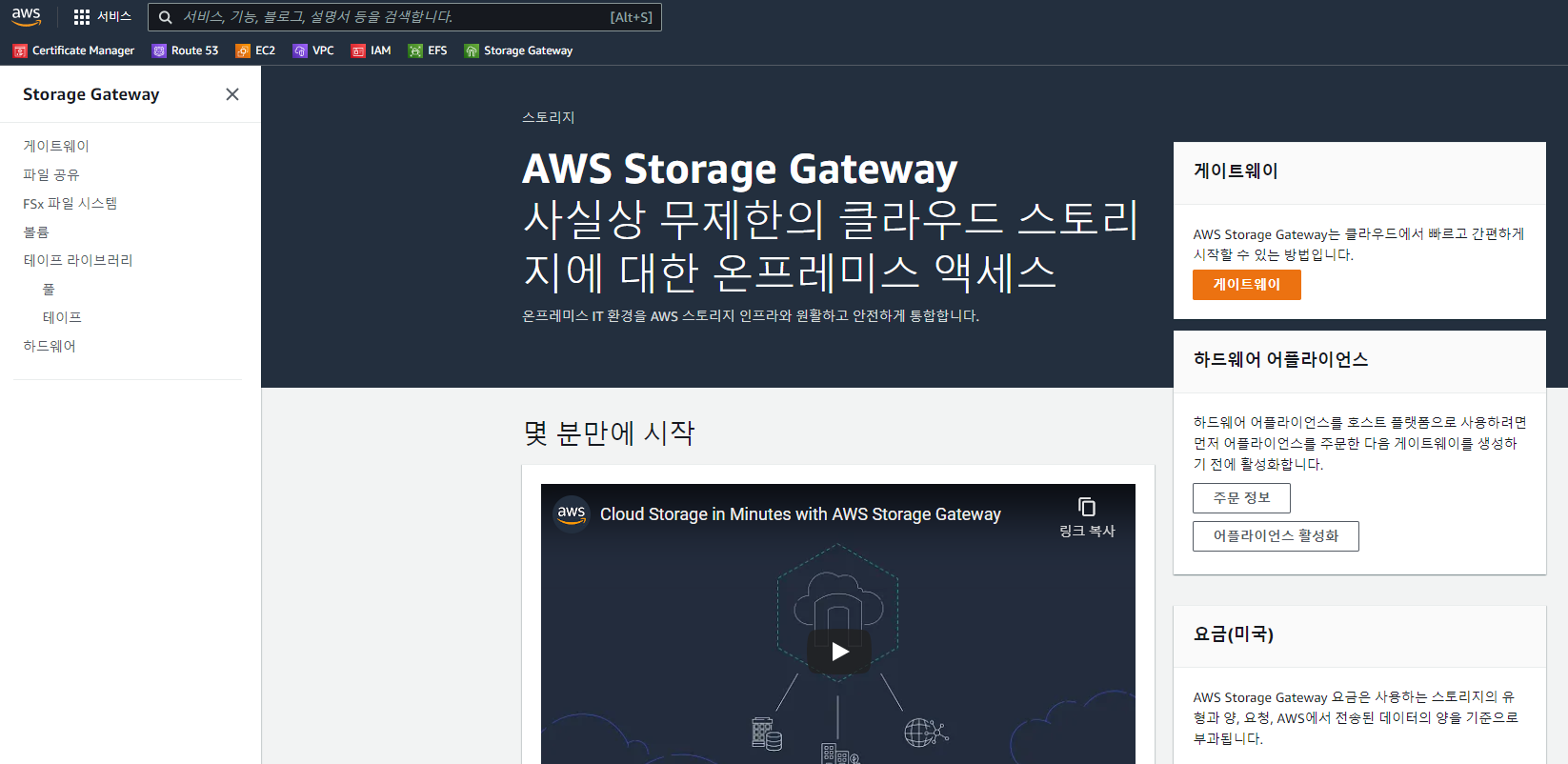The image size is (1568, 764).
Task: Open 파일 공유 in the side navigation
Action: [x=51, y=174]
